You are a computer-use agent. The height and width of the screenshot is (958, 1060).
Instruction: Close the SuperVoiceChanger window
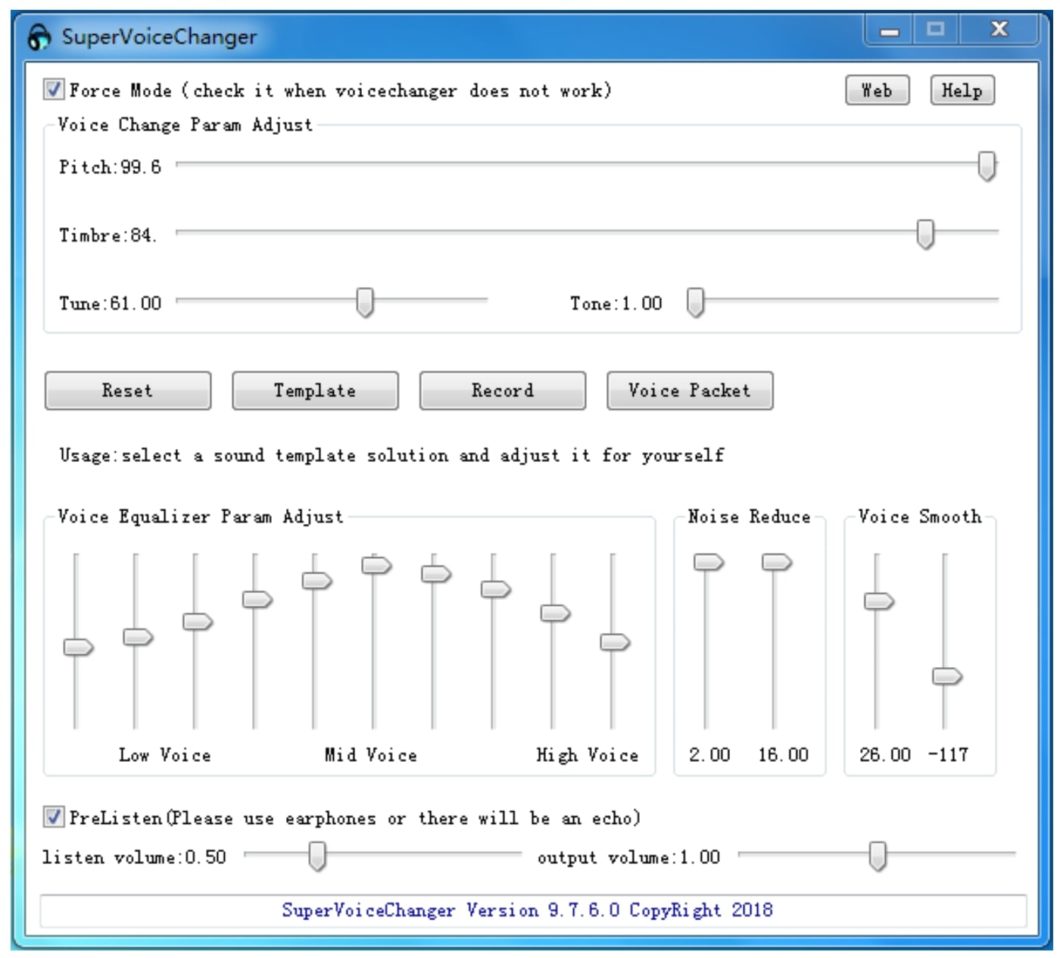click(1000, 29)
